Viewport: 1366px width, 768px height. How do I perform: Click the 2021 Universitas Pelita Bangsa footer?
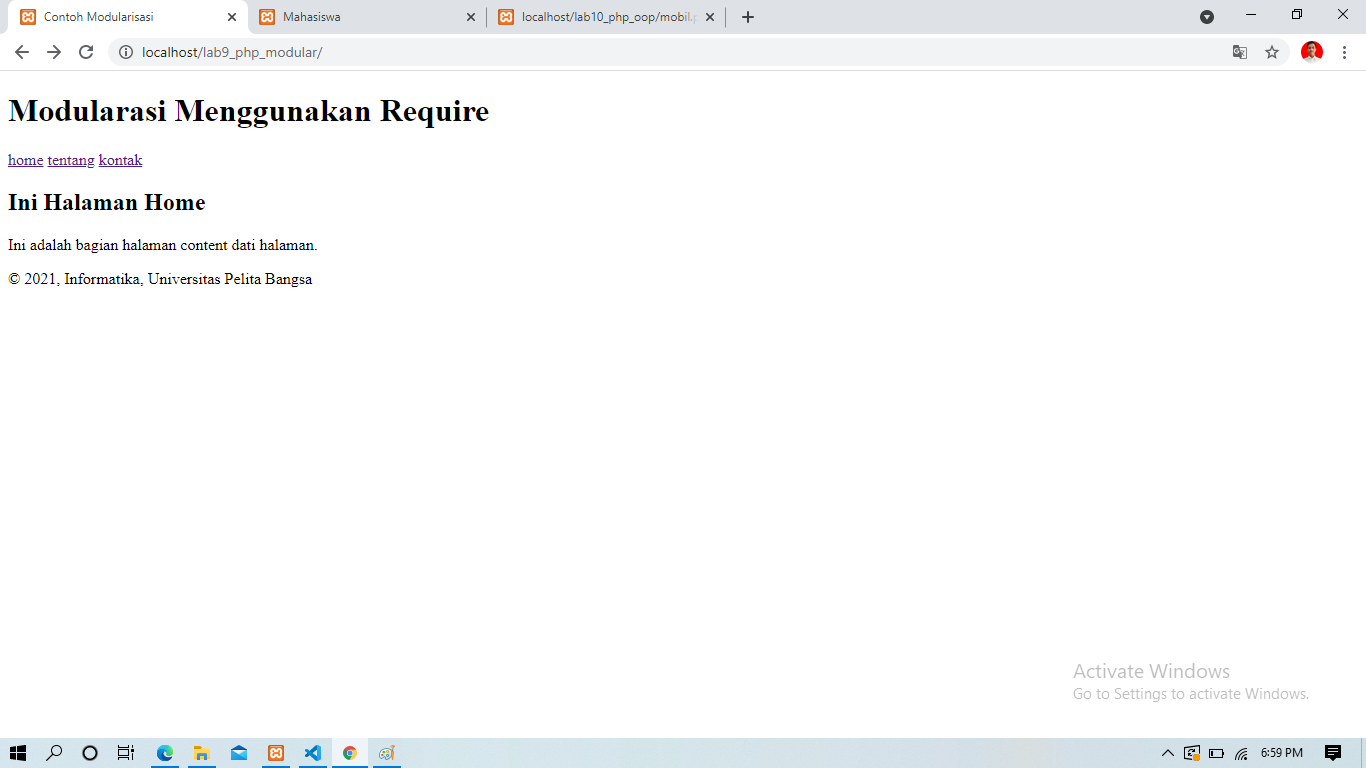(x=160, y=279)
